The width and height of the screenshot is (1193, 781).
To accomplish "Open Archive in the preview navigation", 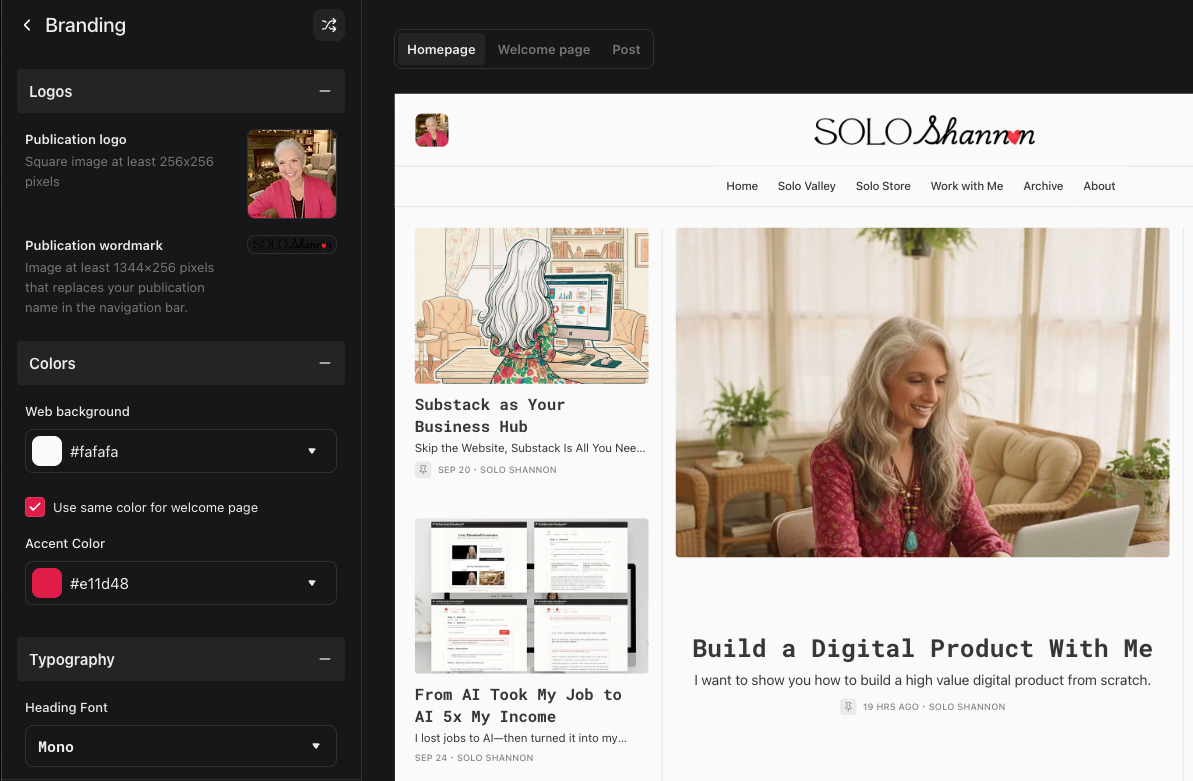I will point(1043,186).
